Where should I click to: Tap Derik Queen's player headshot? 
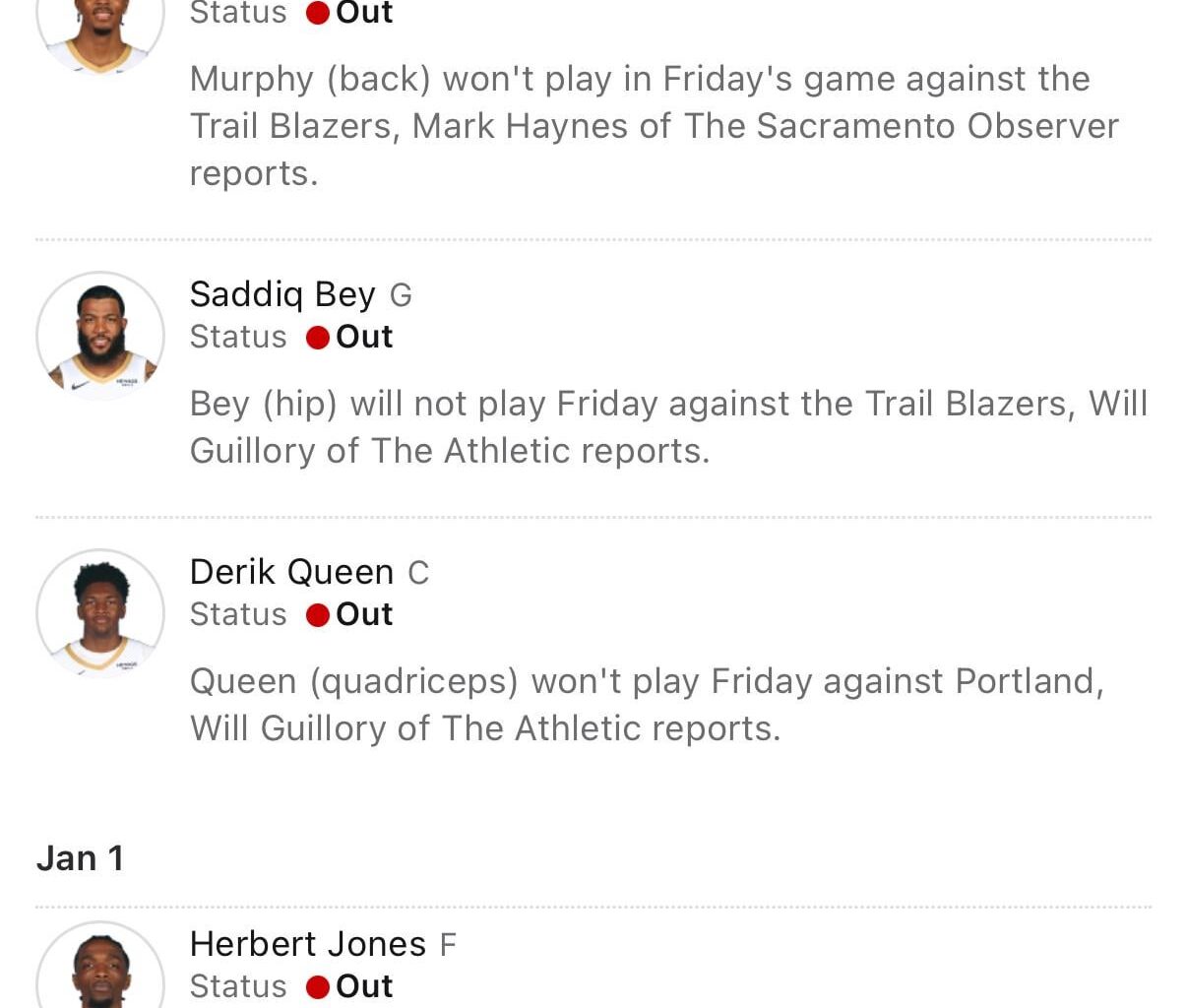click(100, 613)
